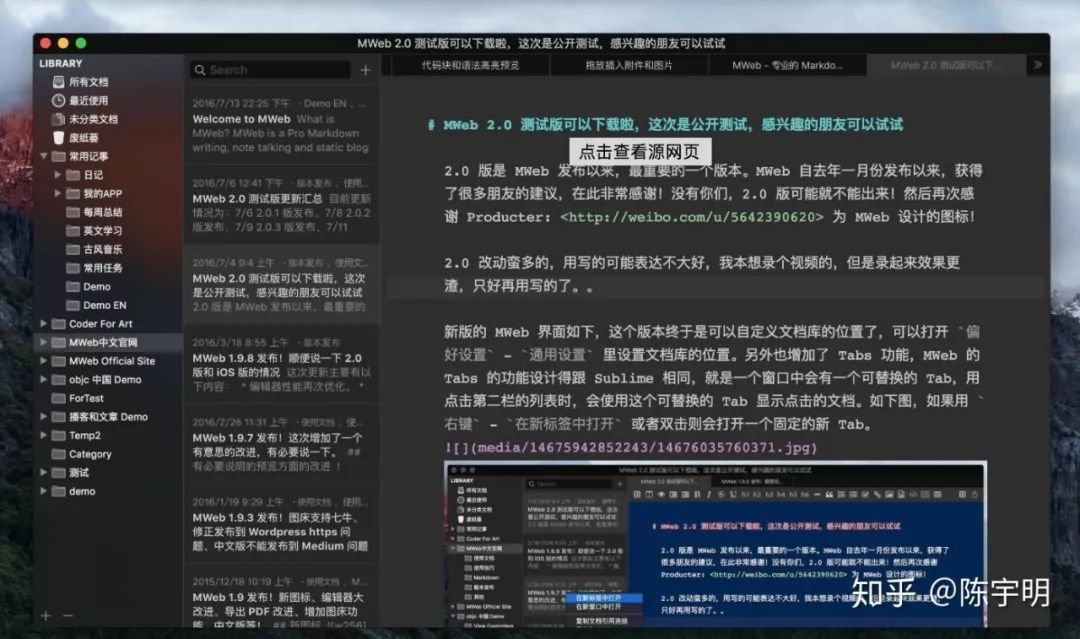
Task: Open the MWeb 1.9.7 发布 document
Action: coord(281,444)
